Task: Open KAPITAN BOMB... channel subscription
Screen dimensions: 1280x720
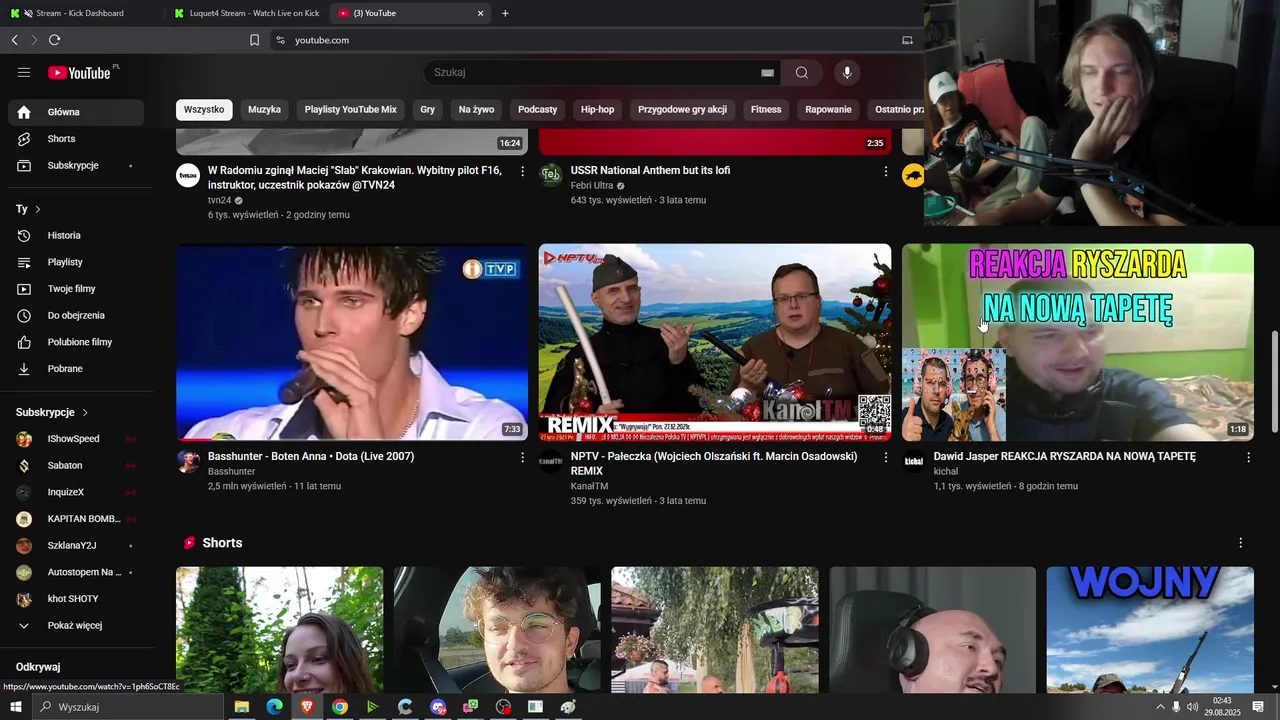Action: [x=76, y=519]
